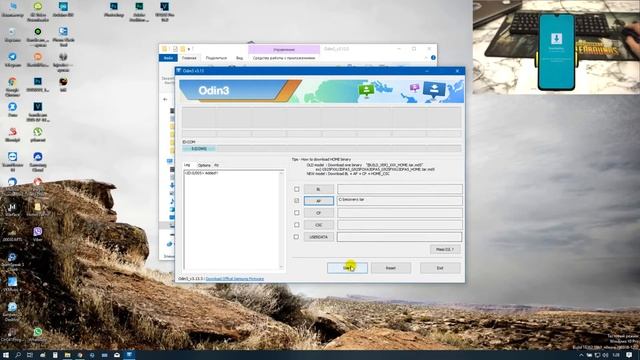The height and width of the screenshot is (360, 640).
Task: Click the AP file path field
Action: point(400,201)
